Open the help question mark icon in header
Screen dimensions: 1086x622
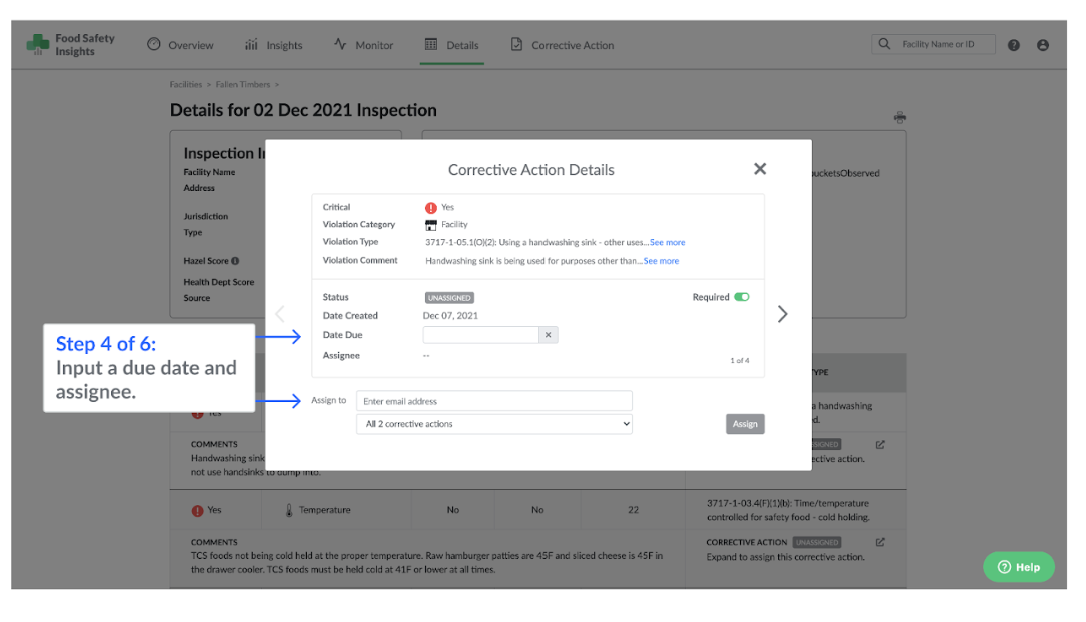(1014, 45)
